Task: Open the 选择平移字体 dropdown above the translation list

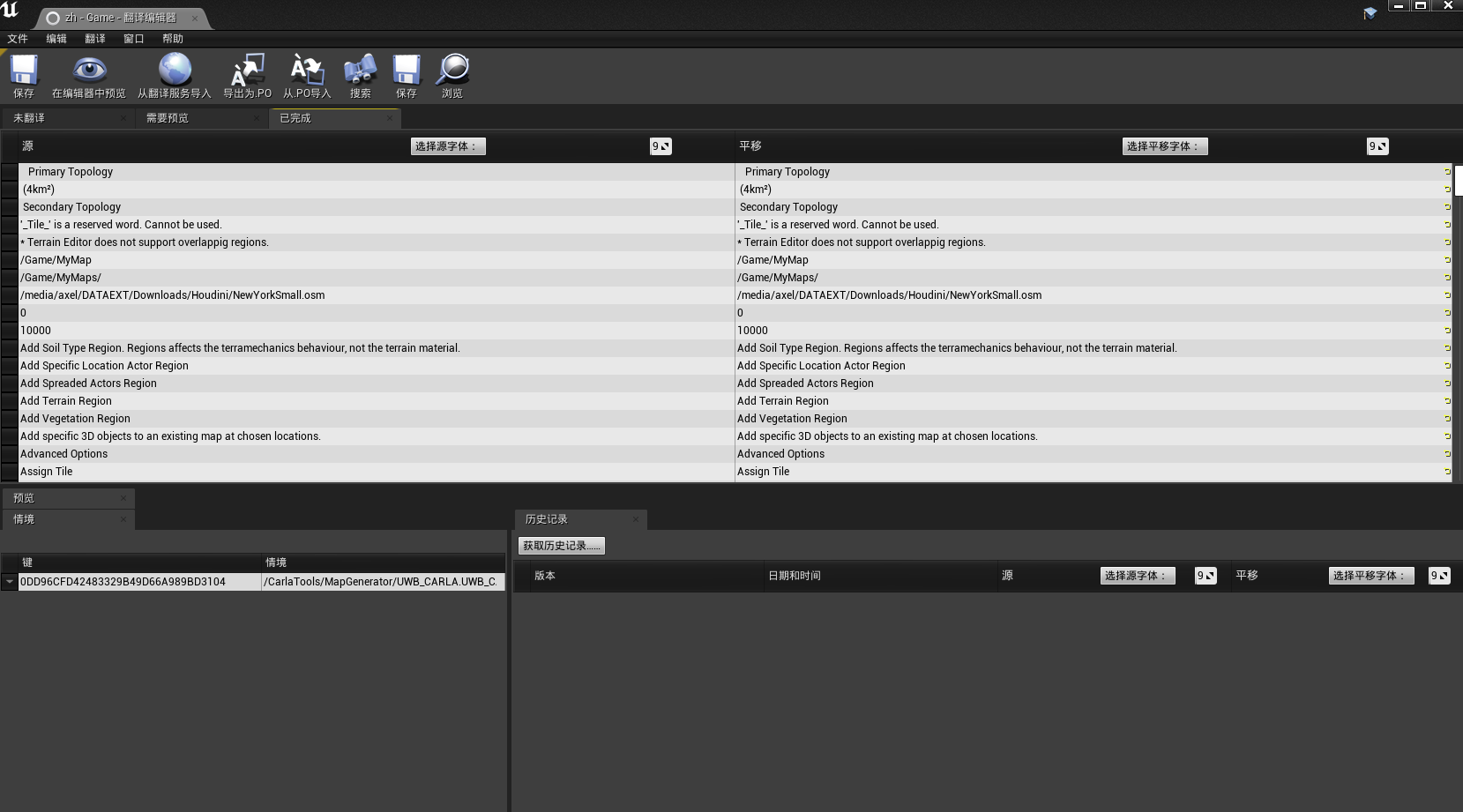Action: [1164, 146]
